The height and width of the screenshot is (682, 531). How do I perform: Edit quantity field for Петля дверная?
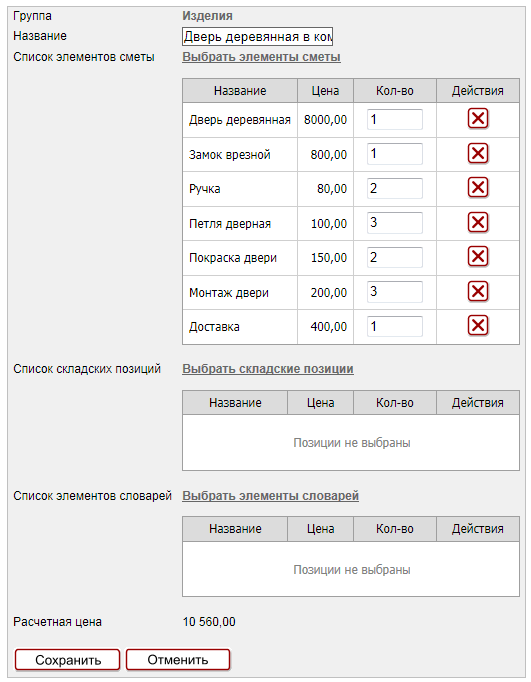coord(394,223)
